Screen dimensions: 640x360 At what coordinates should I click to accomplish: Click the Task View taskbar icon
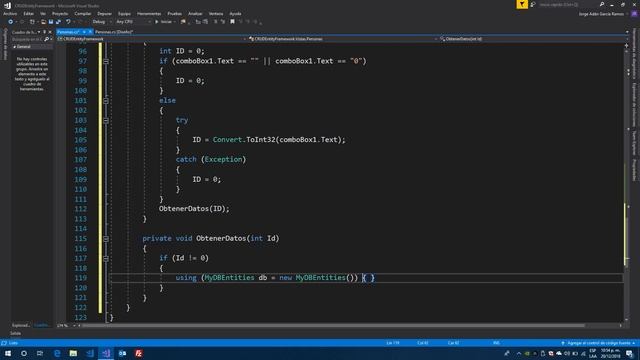[x=40, y=353]
